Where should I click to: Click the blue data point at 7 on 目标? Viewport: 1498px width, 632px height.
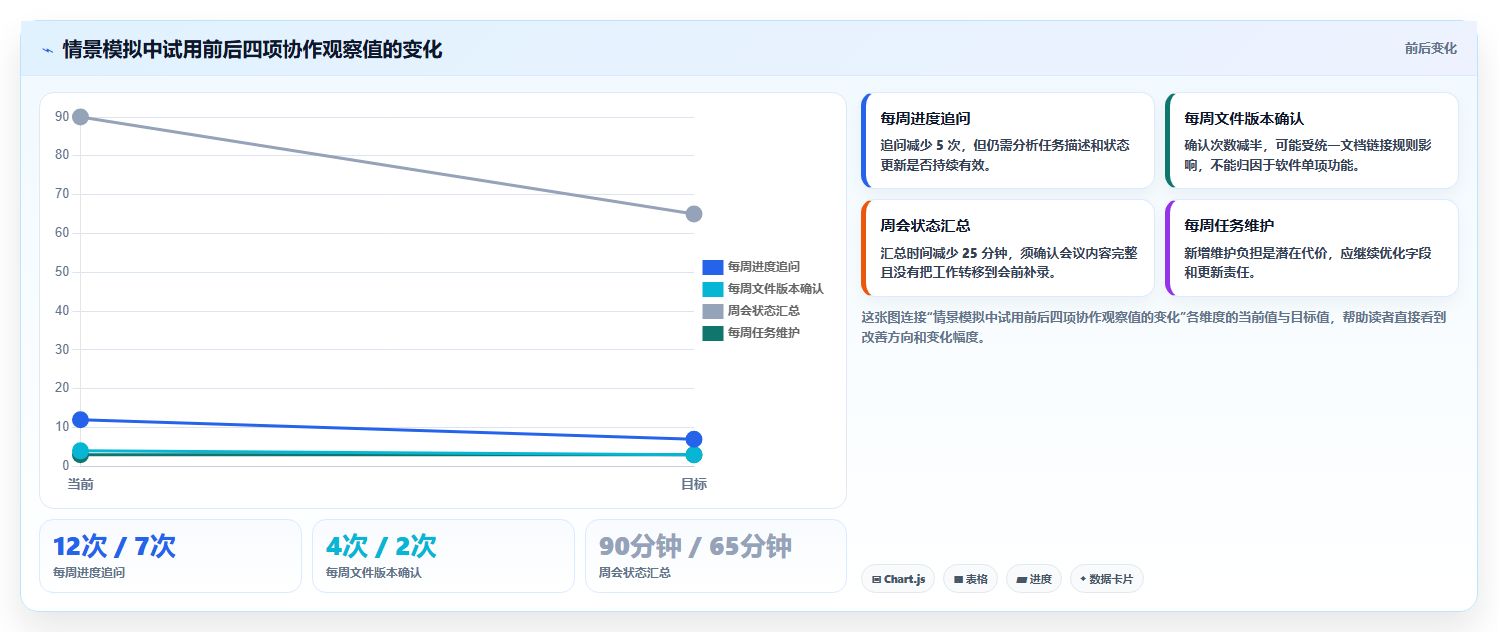694,439
